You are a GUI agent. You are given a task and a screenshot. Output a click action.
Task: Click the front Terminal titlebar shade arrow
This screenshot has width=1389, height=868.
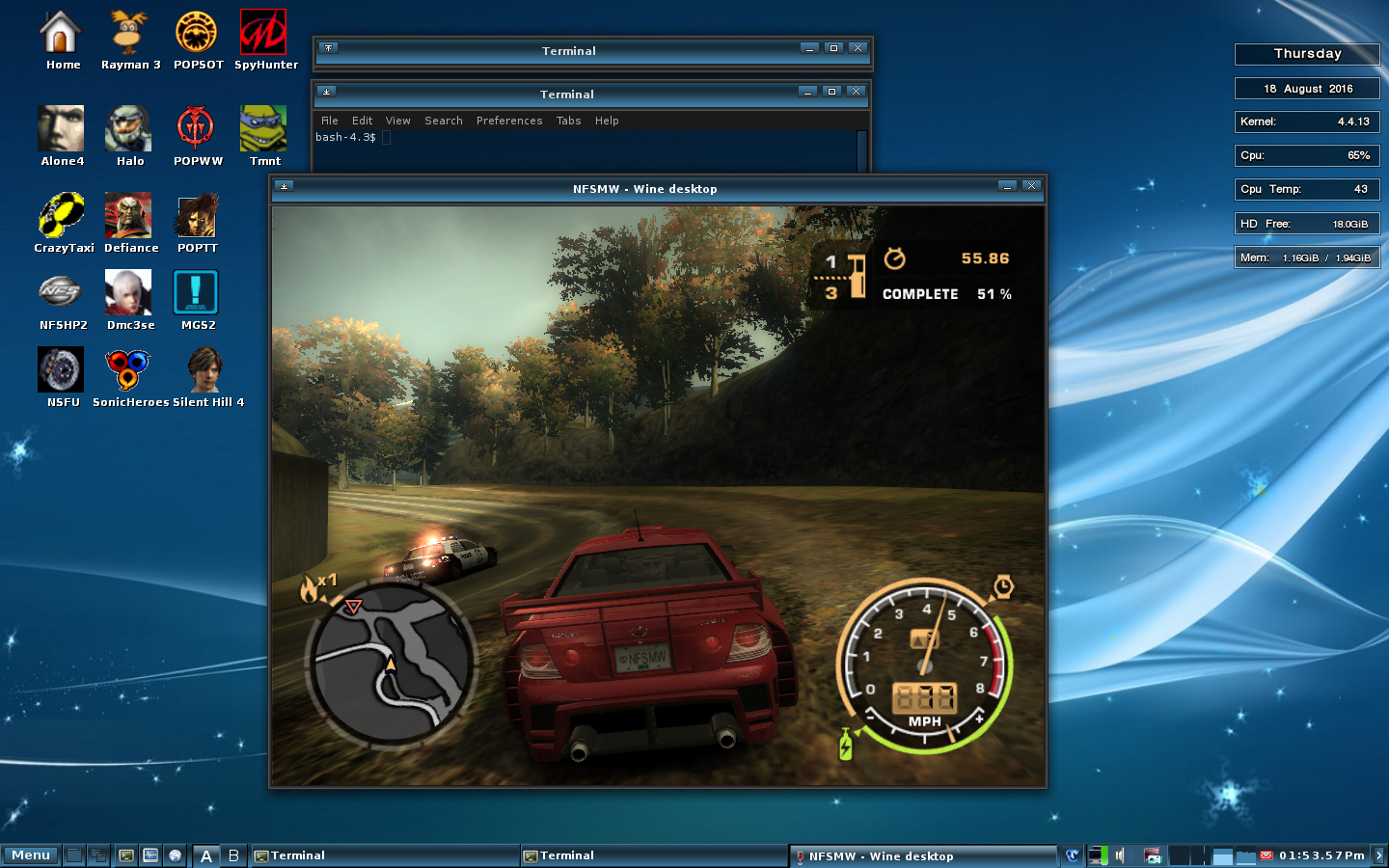[x=327, y=92]
